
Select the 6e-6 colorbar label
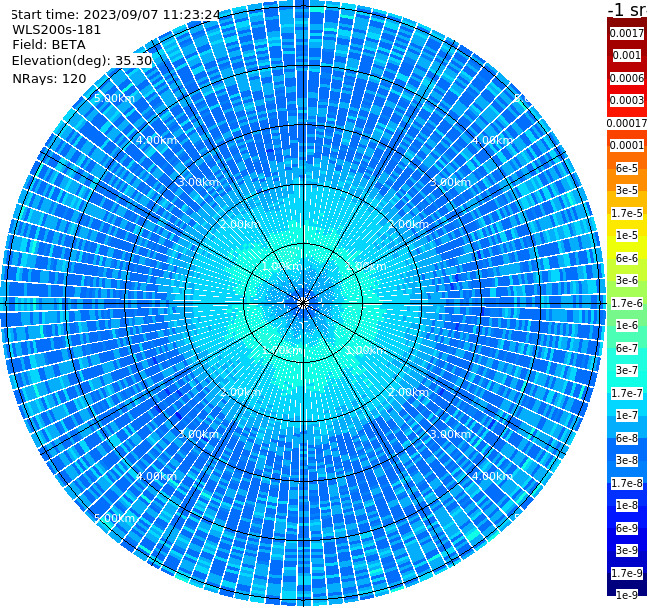pos(627,258)
